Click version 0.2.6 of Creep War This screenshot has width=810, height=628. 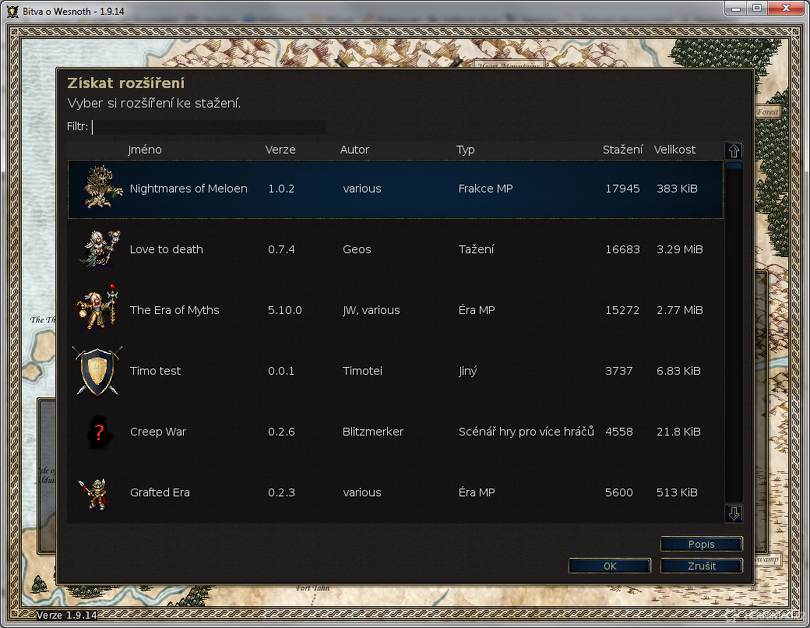281,432
